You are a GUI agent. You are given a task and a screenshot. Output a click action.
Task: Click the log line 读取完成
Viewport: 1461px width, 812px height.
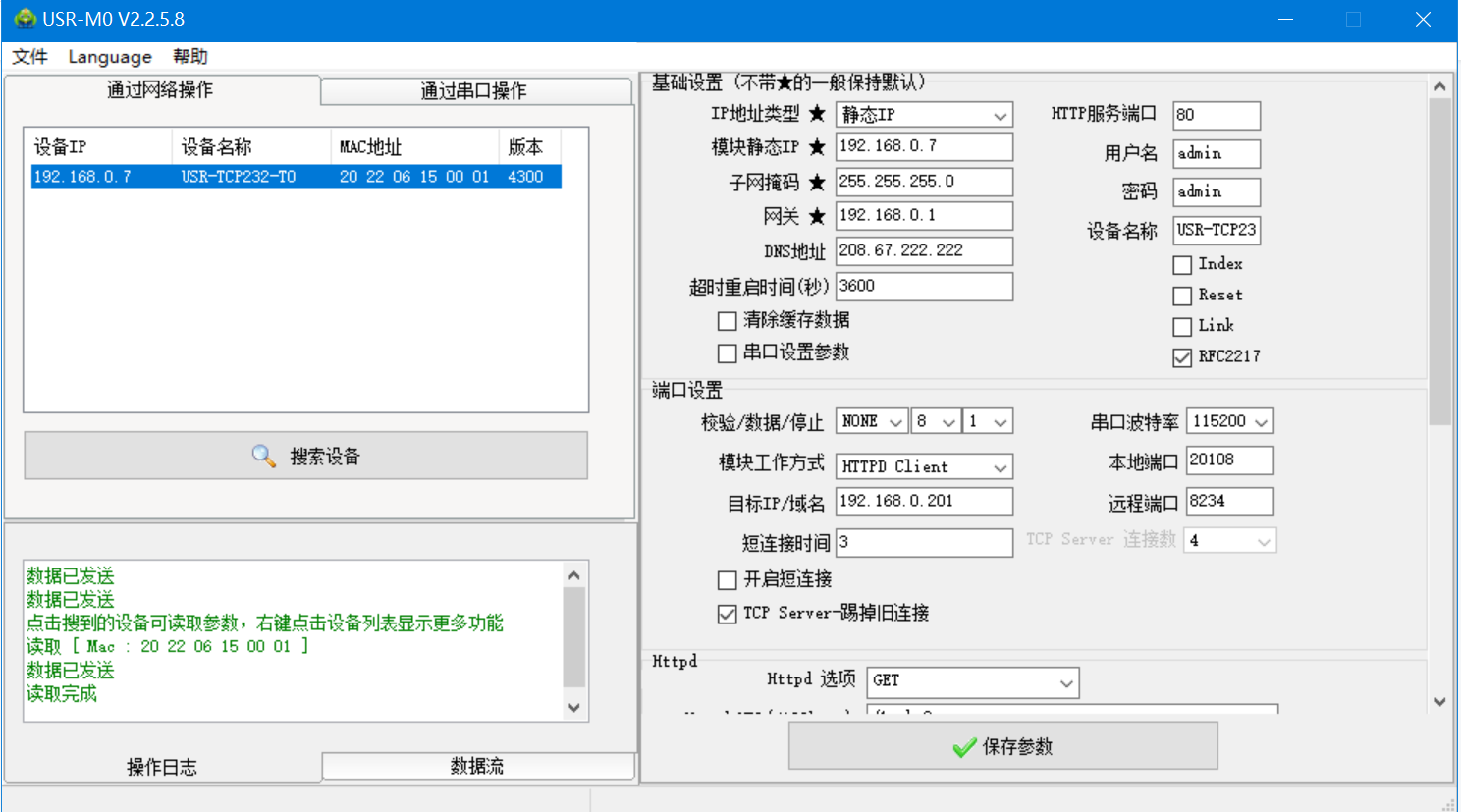tap(62, 694)
